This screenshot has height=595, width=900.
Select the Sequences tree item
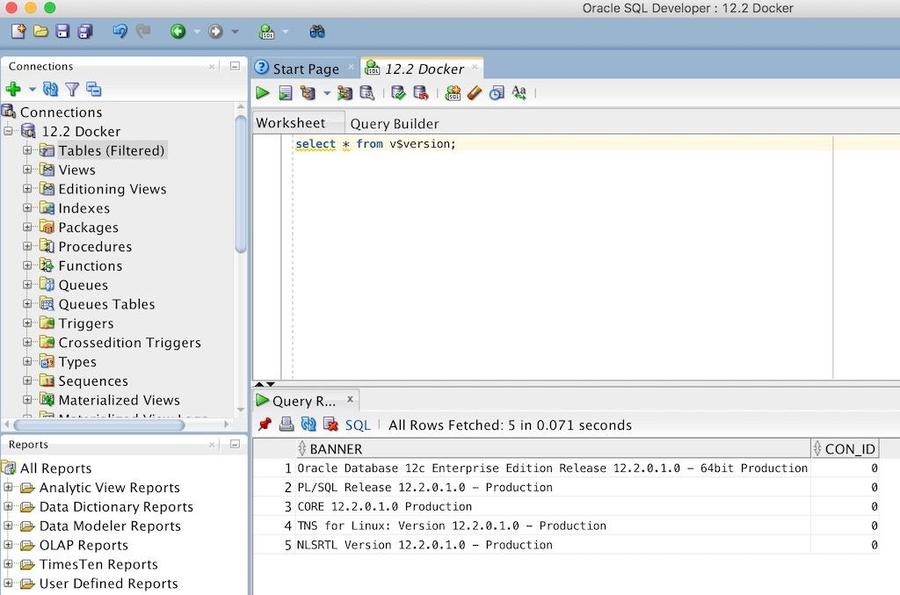click(93, 381)
